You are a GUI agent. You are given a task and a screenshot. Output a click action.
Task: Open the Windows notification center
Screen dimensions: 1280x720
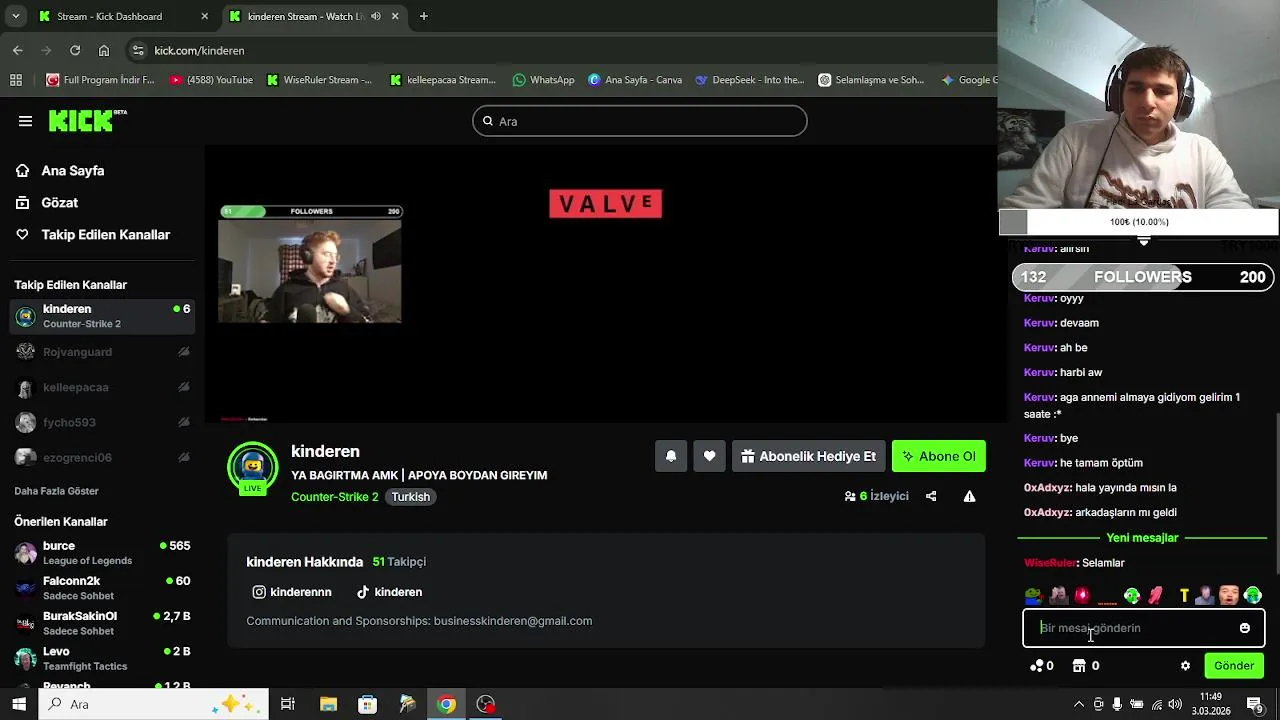click(1255, 704)
